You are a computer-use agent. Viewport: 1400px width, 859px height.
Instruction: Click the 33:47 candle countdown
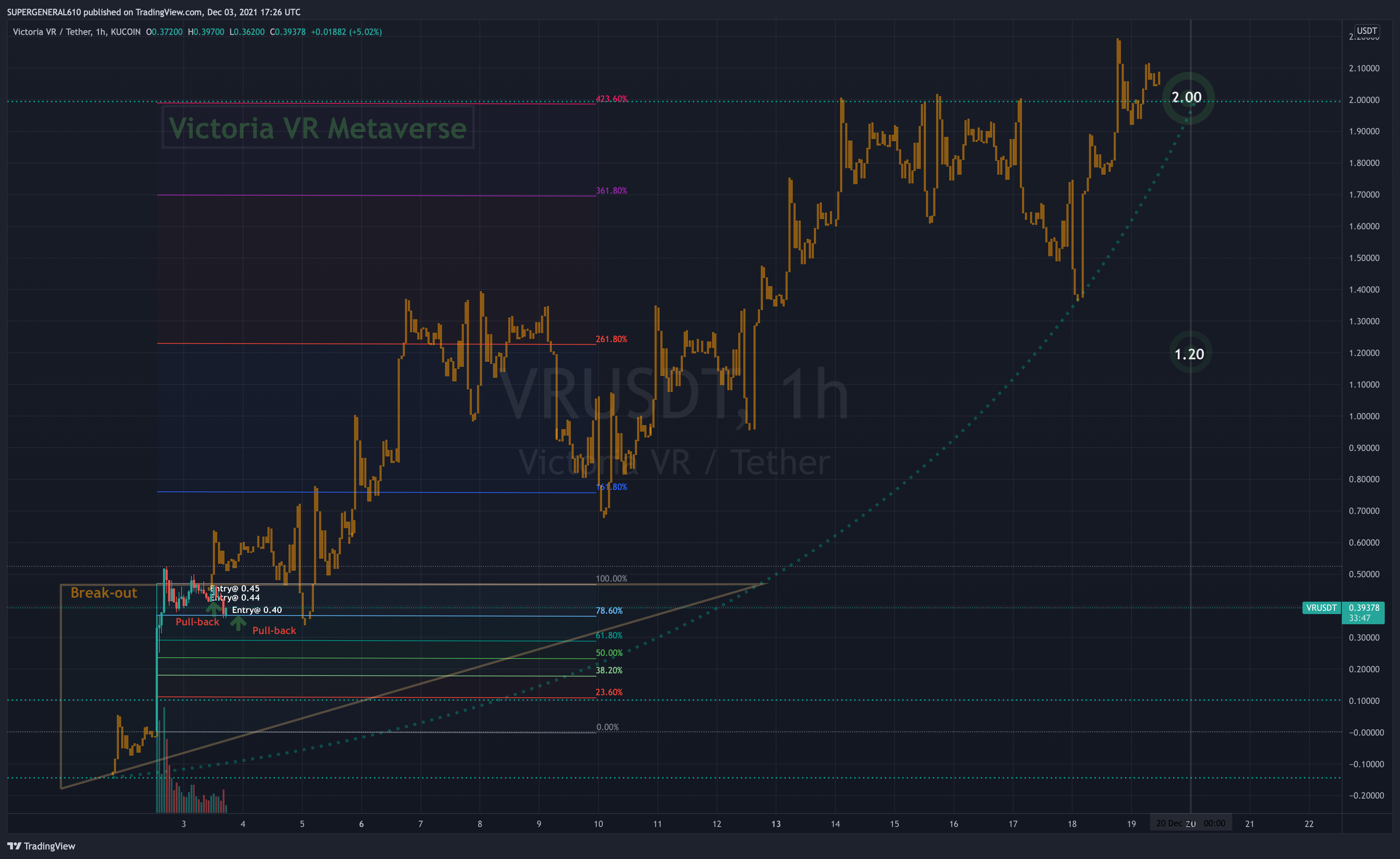point(1360,618)
